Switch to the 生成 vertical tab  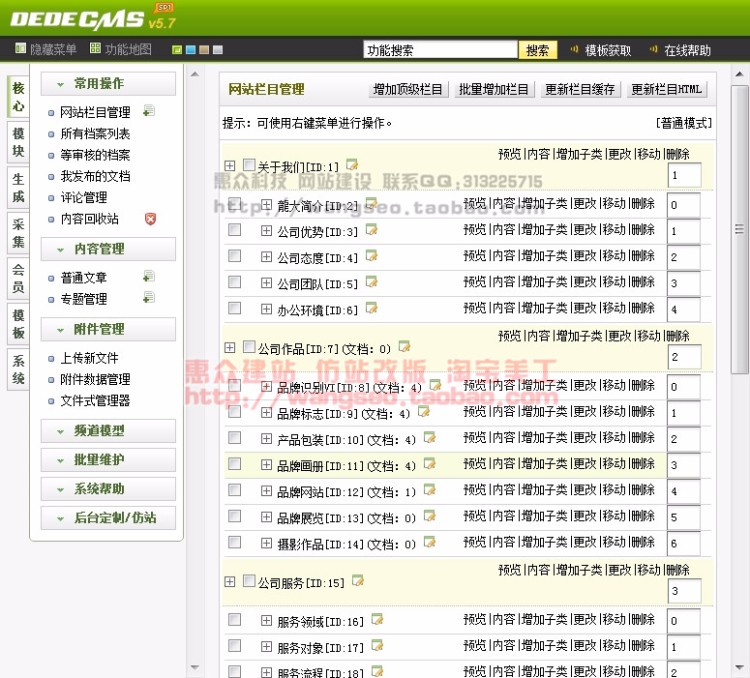coord(18,188)
